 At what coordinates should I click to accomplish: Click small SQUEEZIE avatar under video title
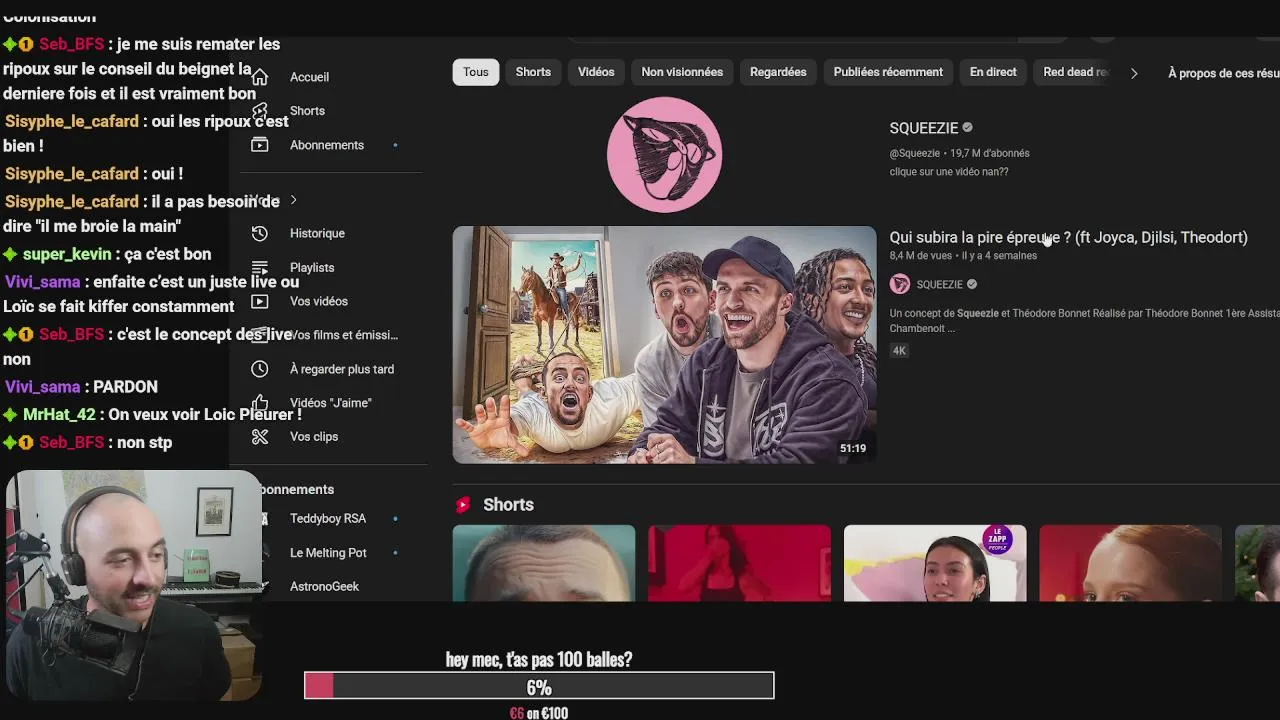(900, 284)
